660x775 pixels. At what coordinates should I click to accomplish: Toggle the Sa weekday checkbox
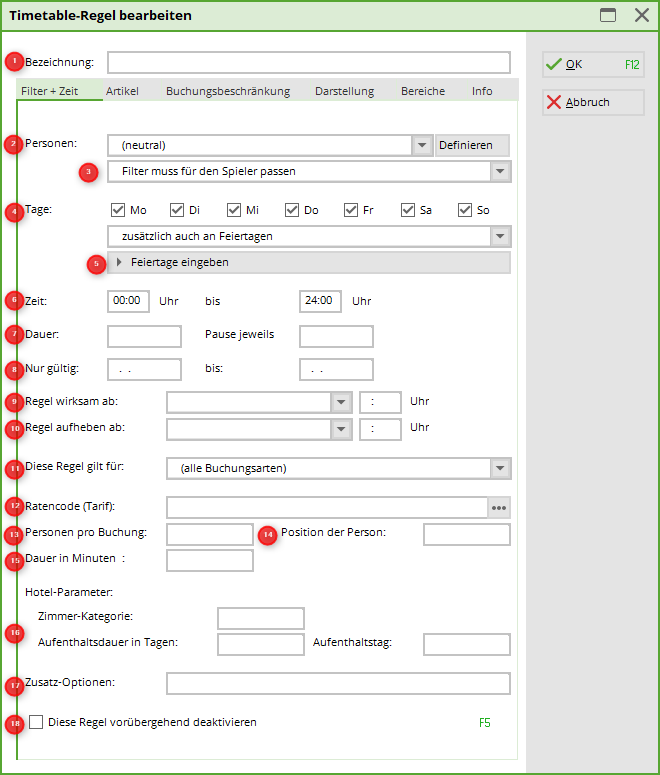(408, 210)
